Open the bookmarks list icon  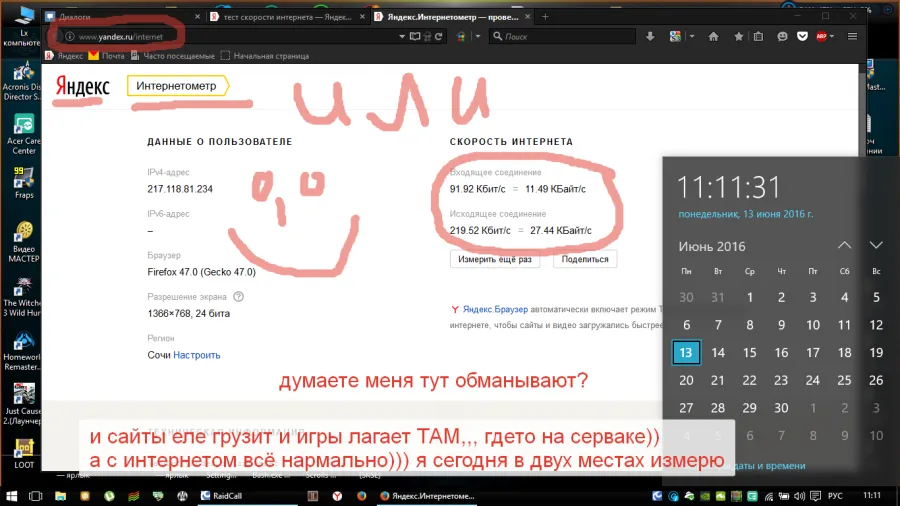coord(759,37)
